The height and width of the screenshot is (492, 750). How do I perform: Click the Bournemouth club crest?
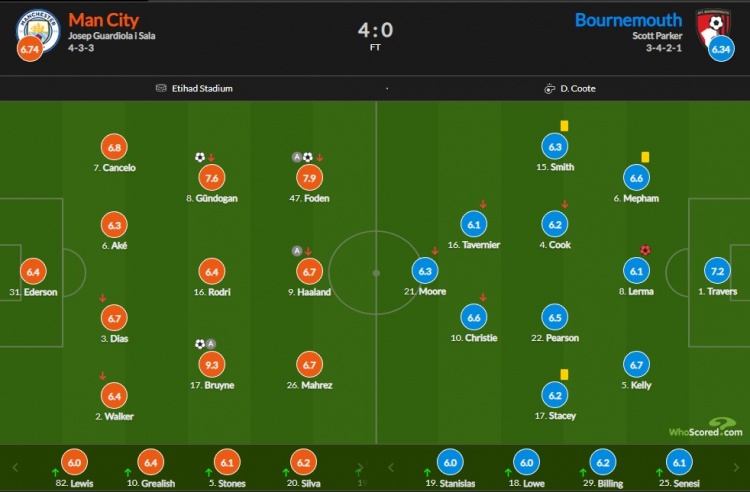713,27
